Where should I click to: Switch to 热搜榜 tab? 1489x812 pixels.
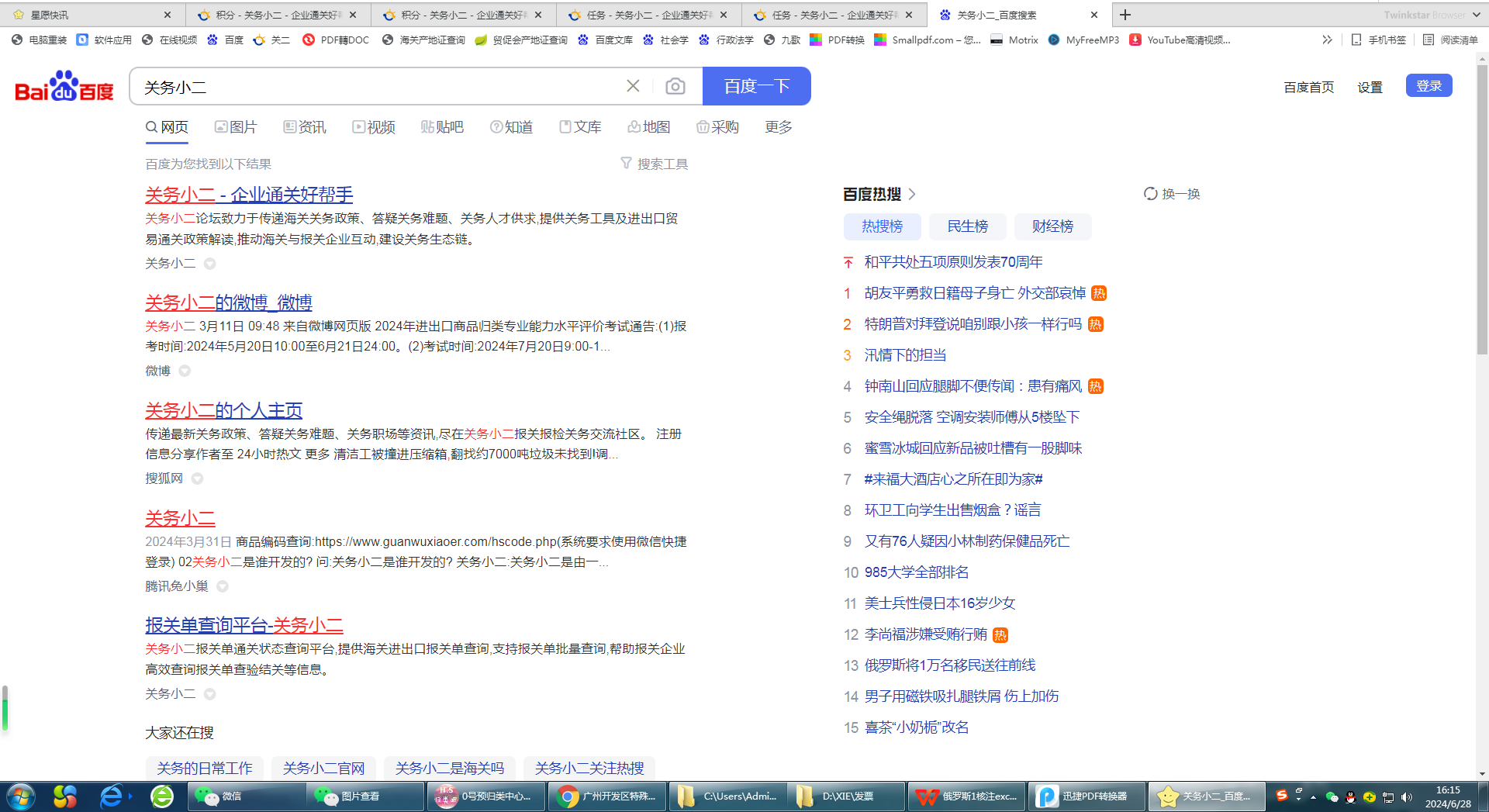coord(883,226)
